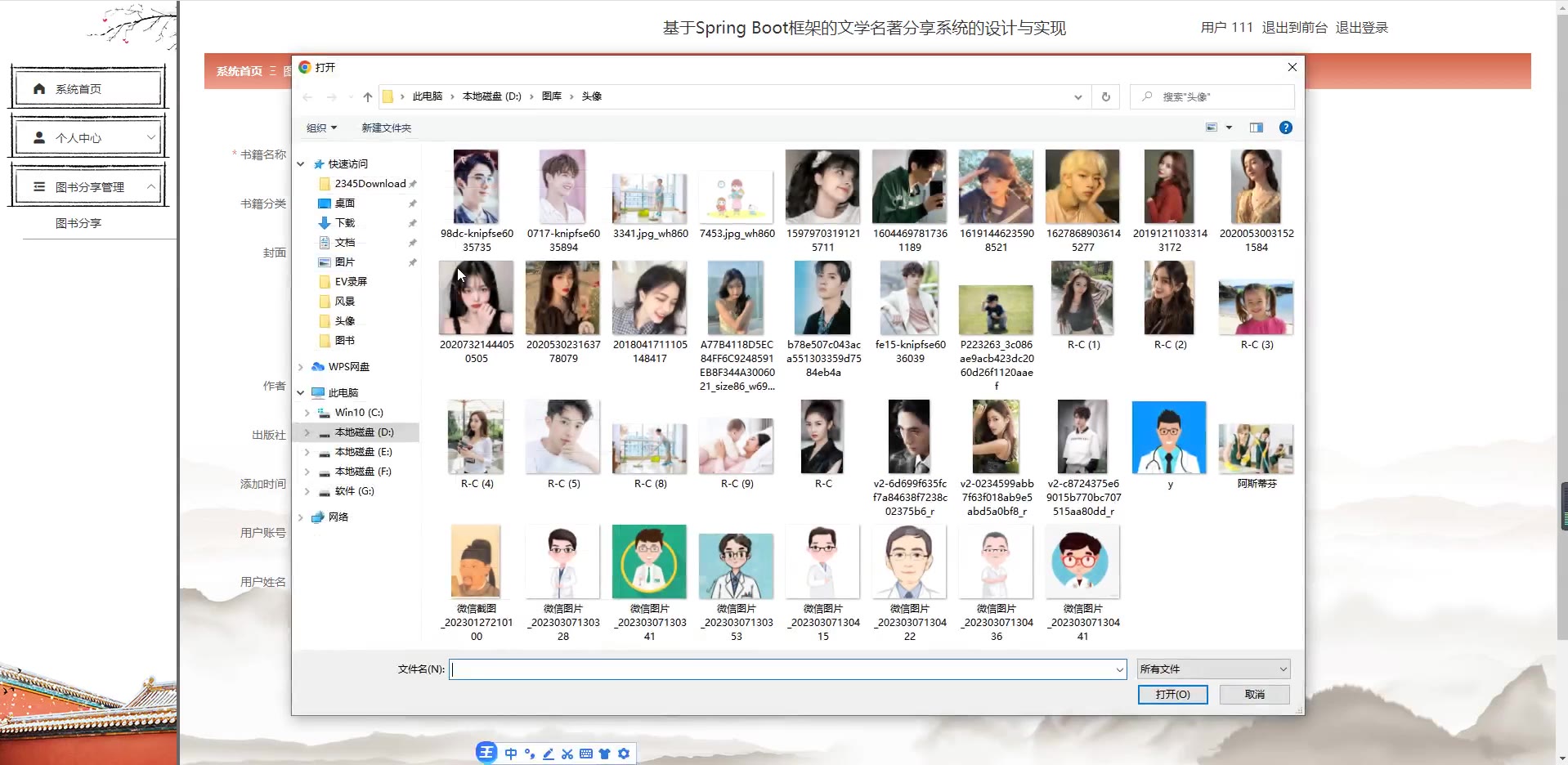Open the file name history dropdown arrow

[1120, 669]
